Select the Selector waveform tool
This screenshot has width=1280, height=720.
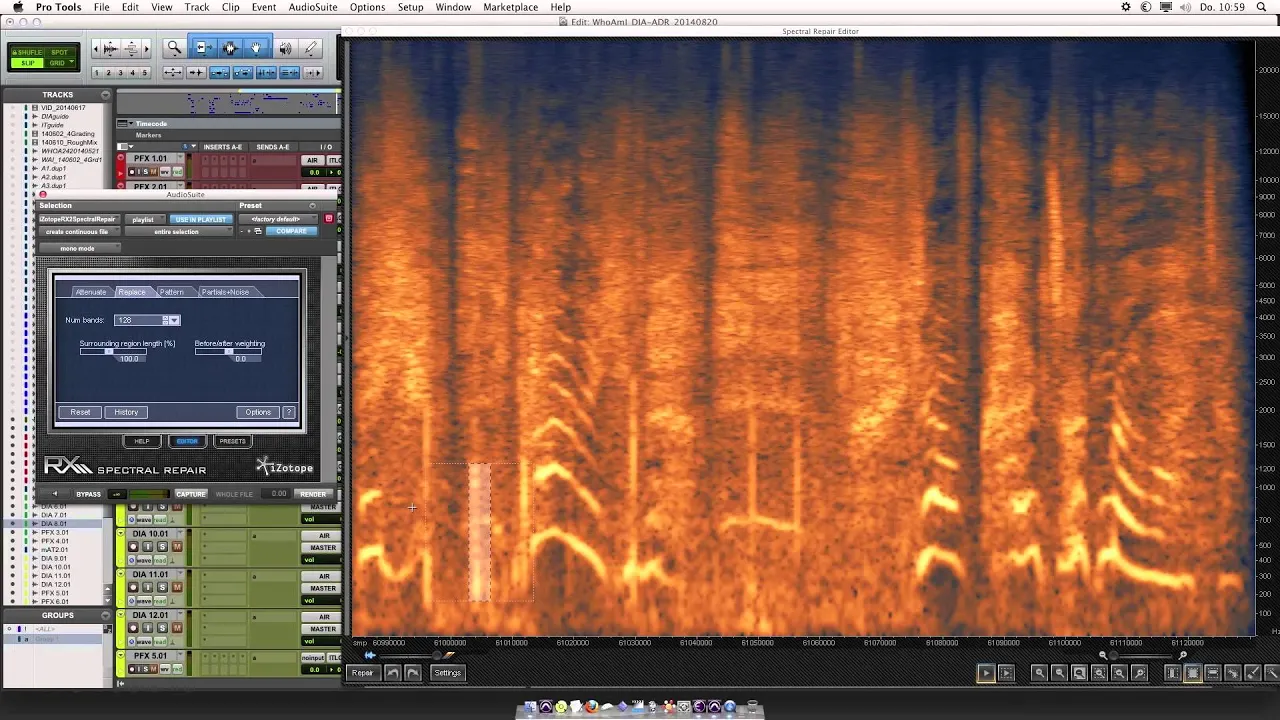coord(229,47)
